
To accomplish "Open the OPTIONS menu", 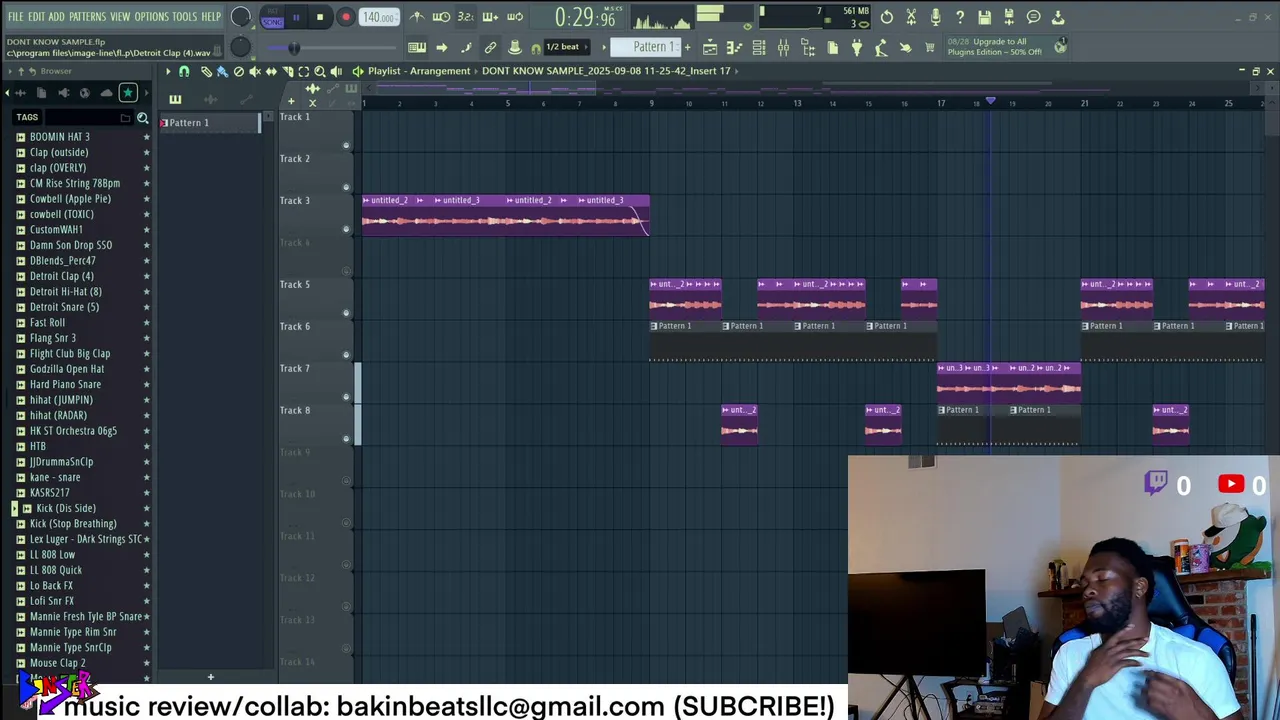I will point(152,17).
